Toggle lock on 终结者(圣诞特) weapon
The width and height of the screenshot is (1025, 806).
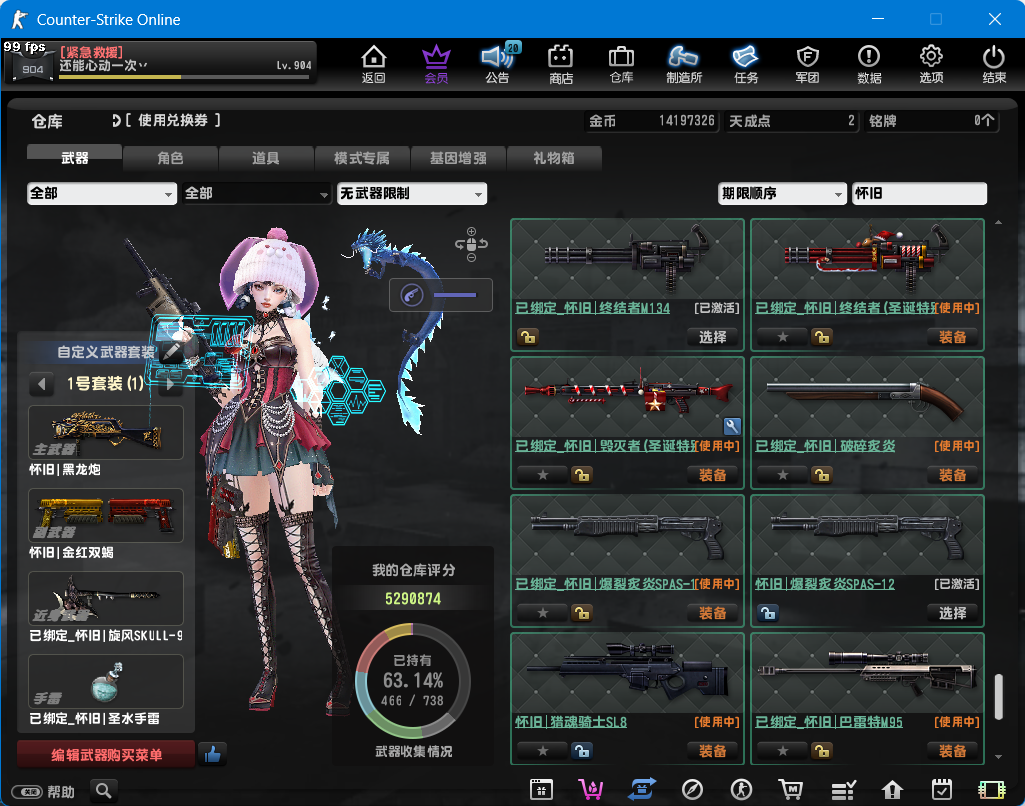(x=822, y=337)
